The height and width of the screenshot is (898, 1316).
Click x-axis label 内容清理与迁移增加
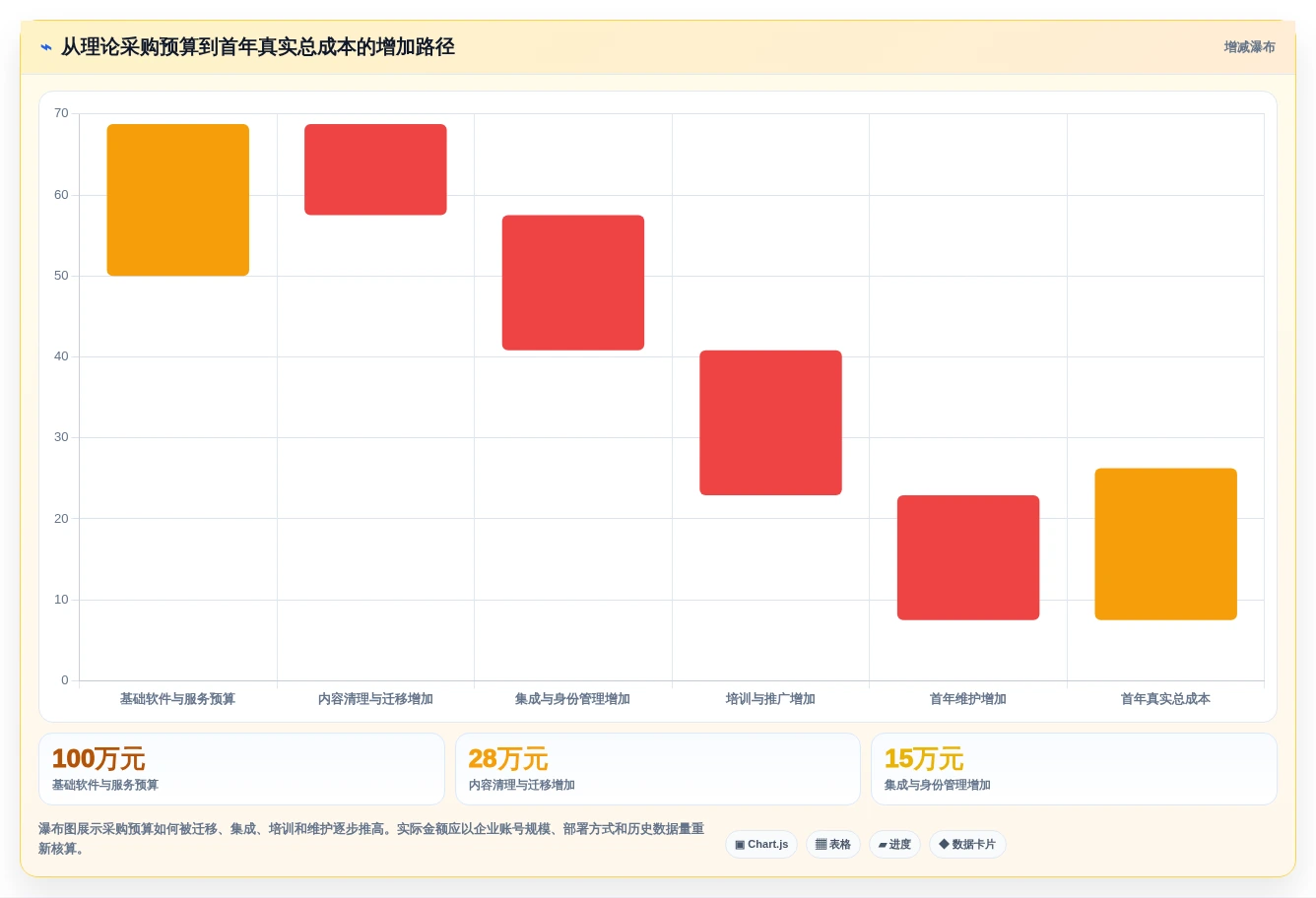[x=375, y=699]
